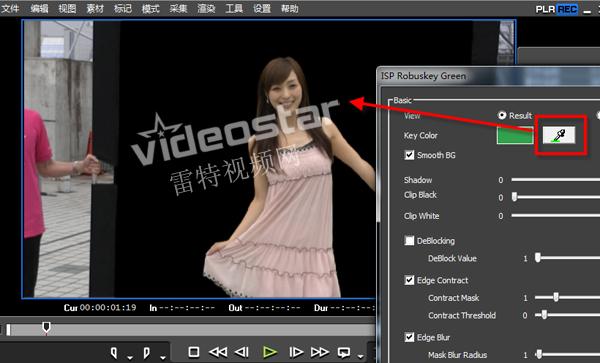Screen dimensions: 600x363
Task: Click the Set Out point marker button
Action: 147,353
